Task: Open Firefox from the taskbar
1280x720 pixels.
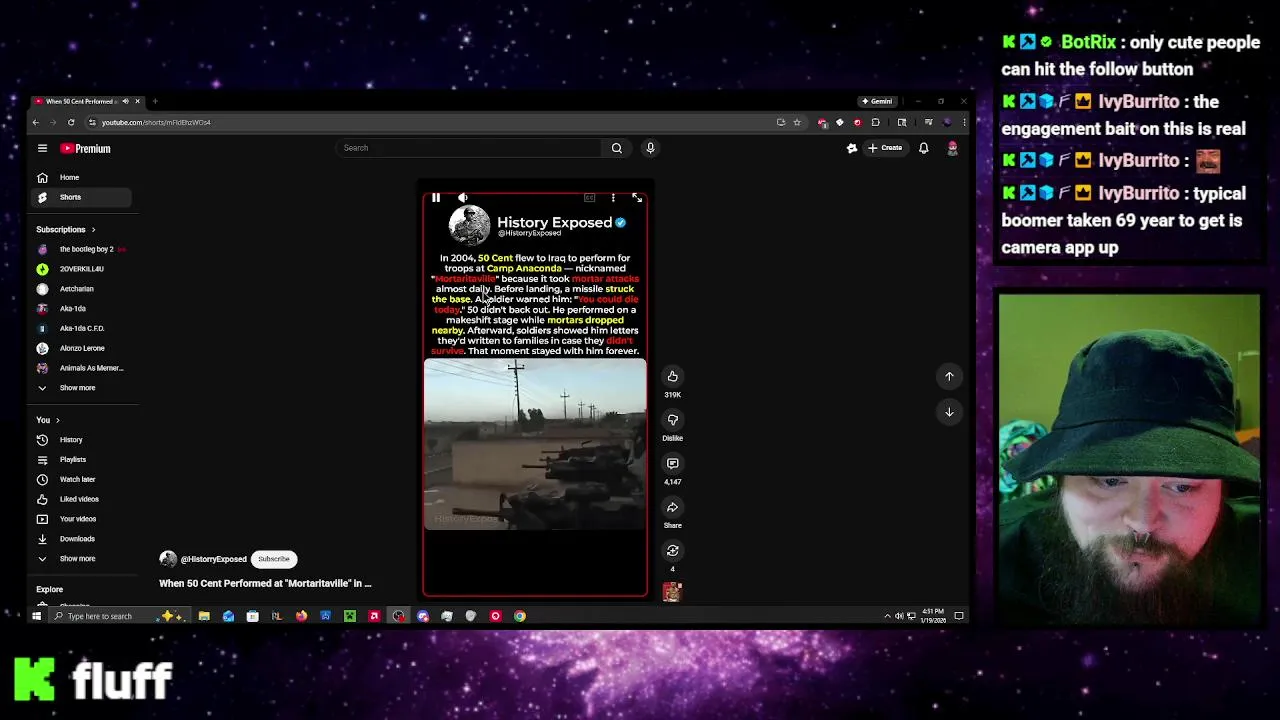Action: (x=301, y=616)
